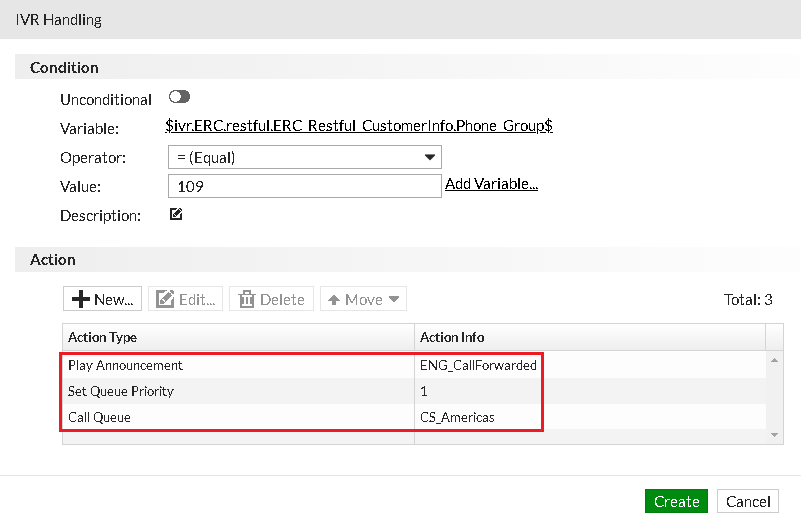Select the Play Announcement row
Image resolution: width=801 pixels, height=526 pixels.
pyautogui.click(x=414, y=365)
